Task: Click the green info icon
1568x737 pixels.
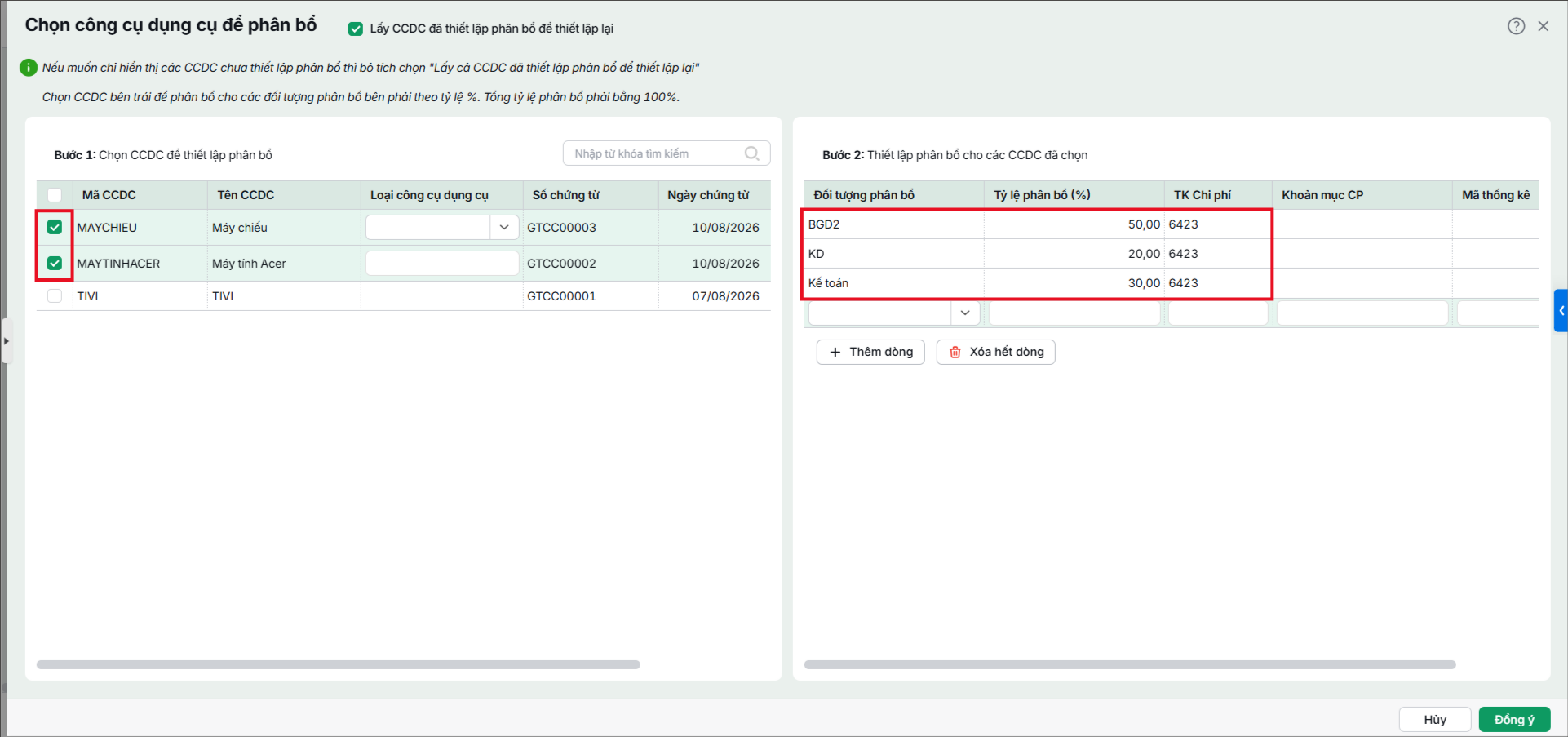Action: point(29,68)
